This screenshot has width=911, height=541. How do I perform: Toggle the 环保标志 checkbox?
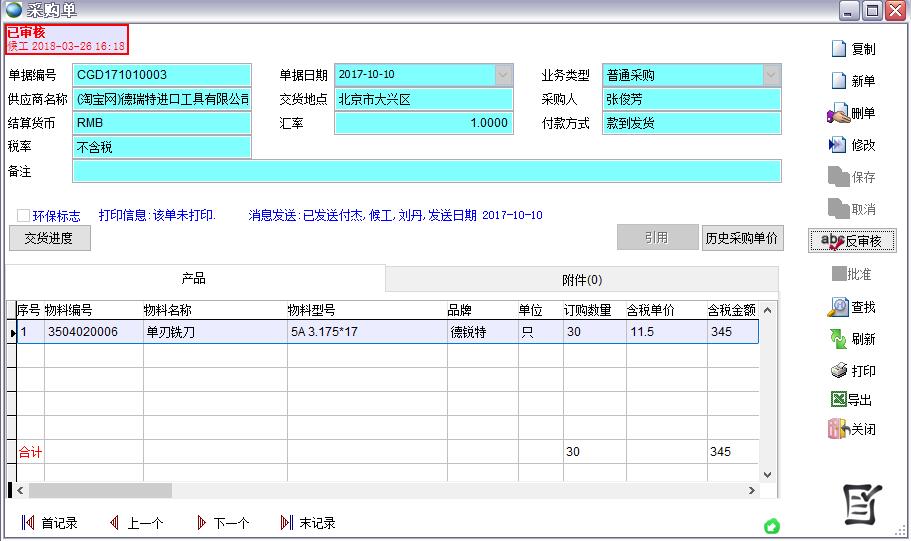pyautogui.click(x=23, y=215)
